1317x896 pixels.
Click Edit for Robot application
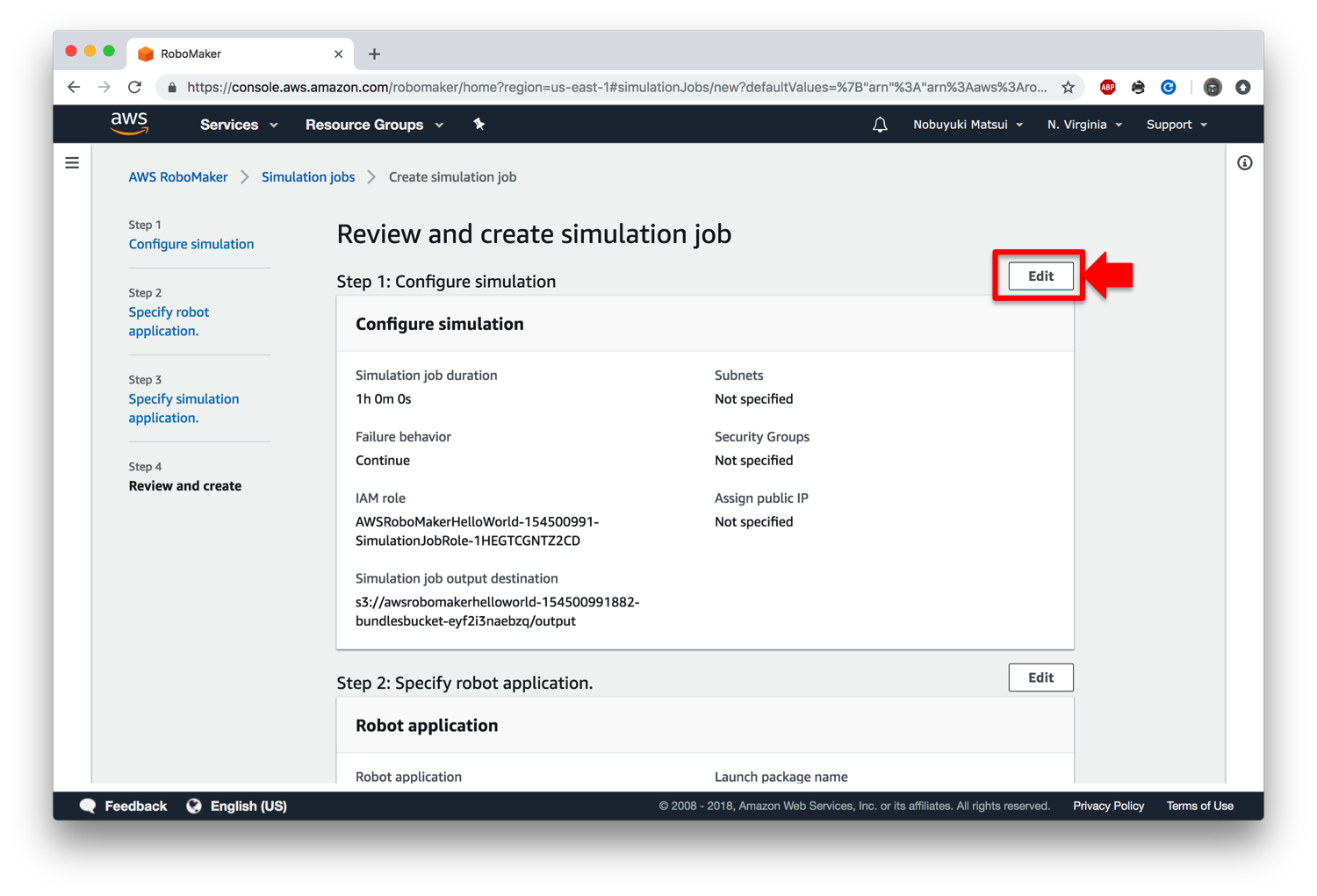tap(1040, 677)
